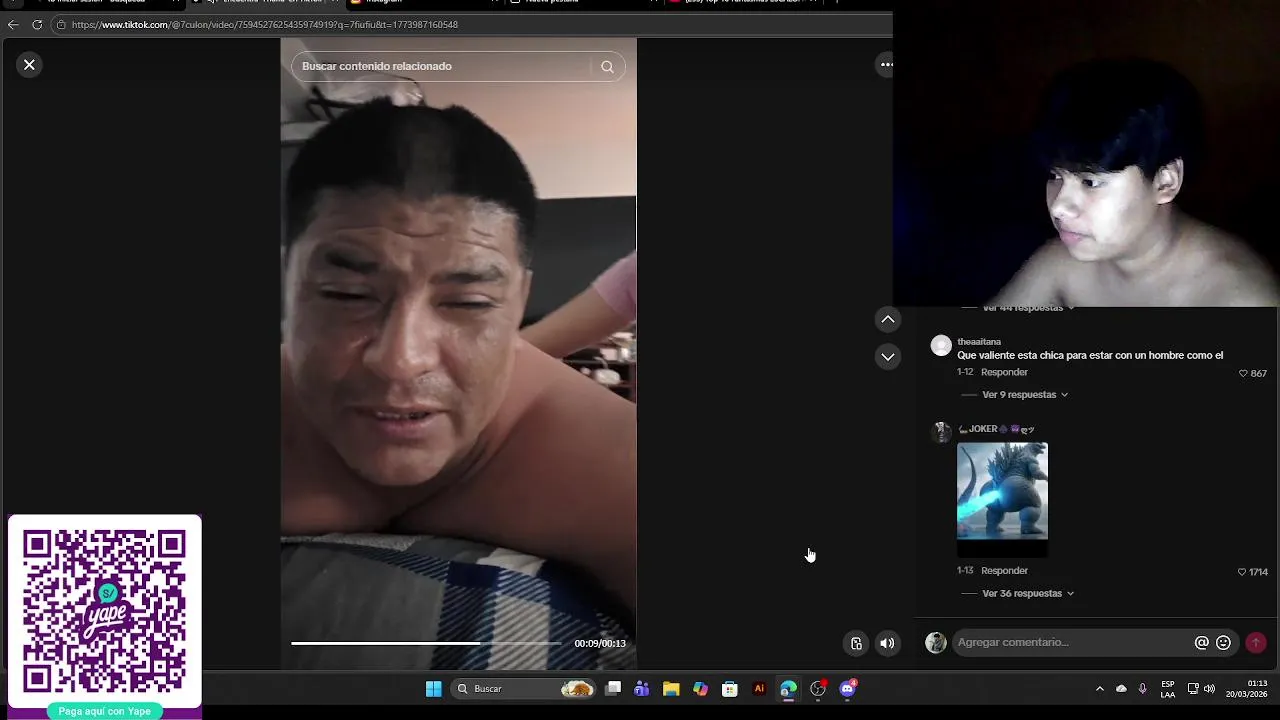Open Adobe Illustrator from taskbar
Image resolution: width=1280 pixels, height=720 pixels.
[x=759, y=689]
